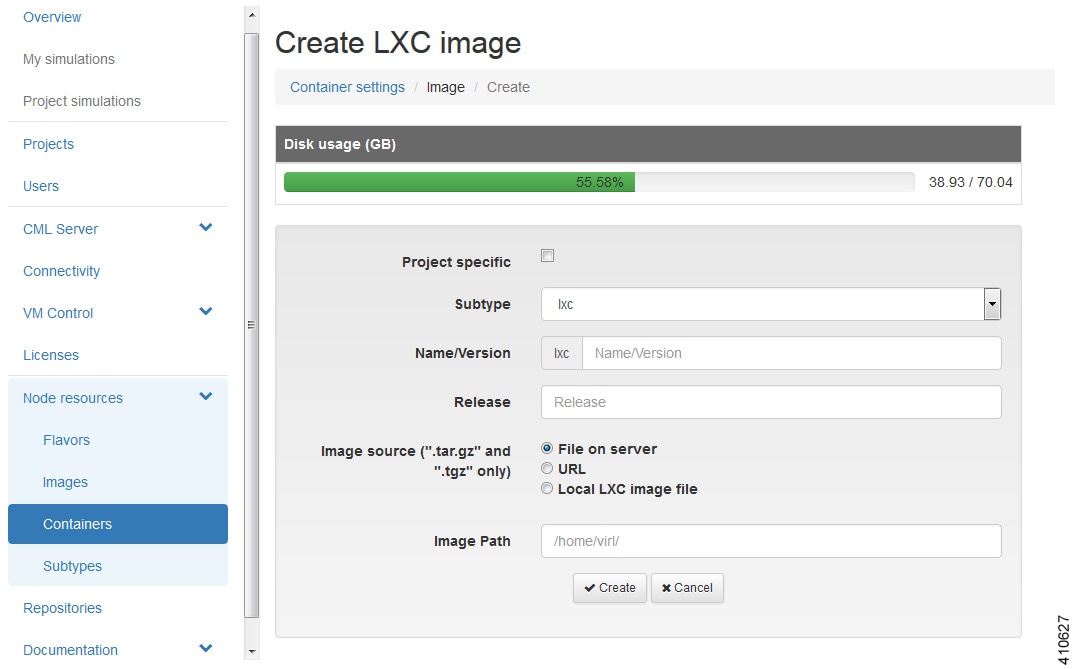Open the Node resources menu item

pos(73,398)
